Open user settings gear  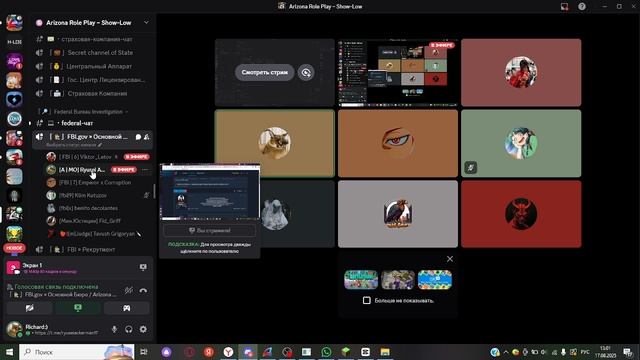pos(143,329)
